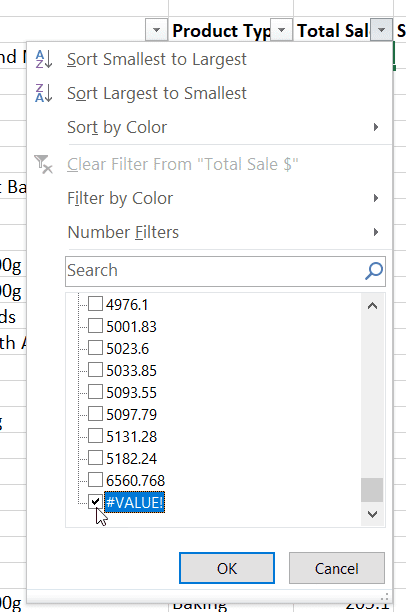406x612 pixels.
Task: Select the 5093.55 checkbox
Action: [x=95, y=392]
